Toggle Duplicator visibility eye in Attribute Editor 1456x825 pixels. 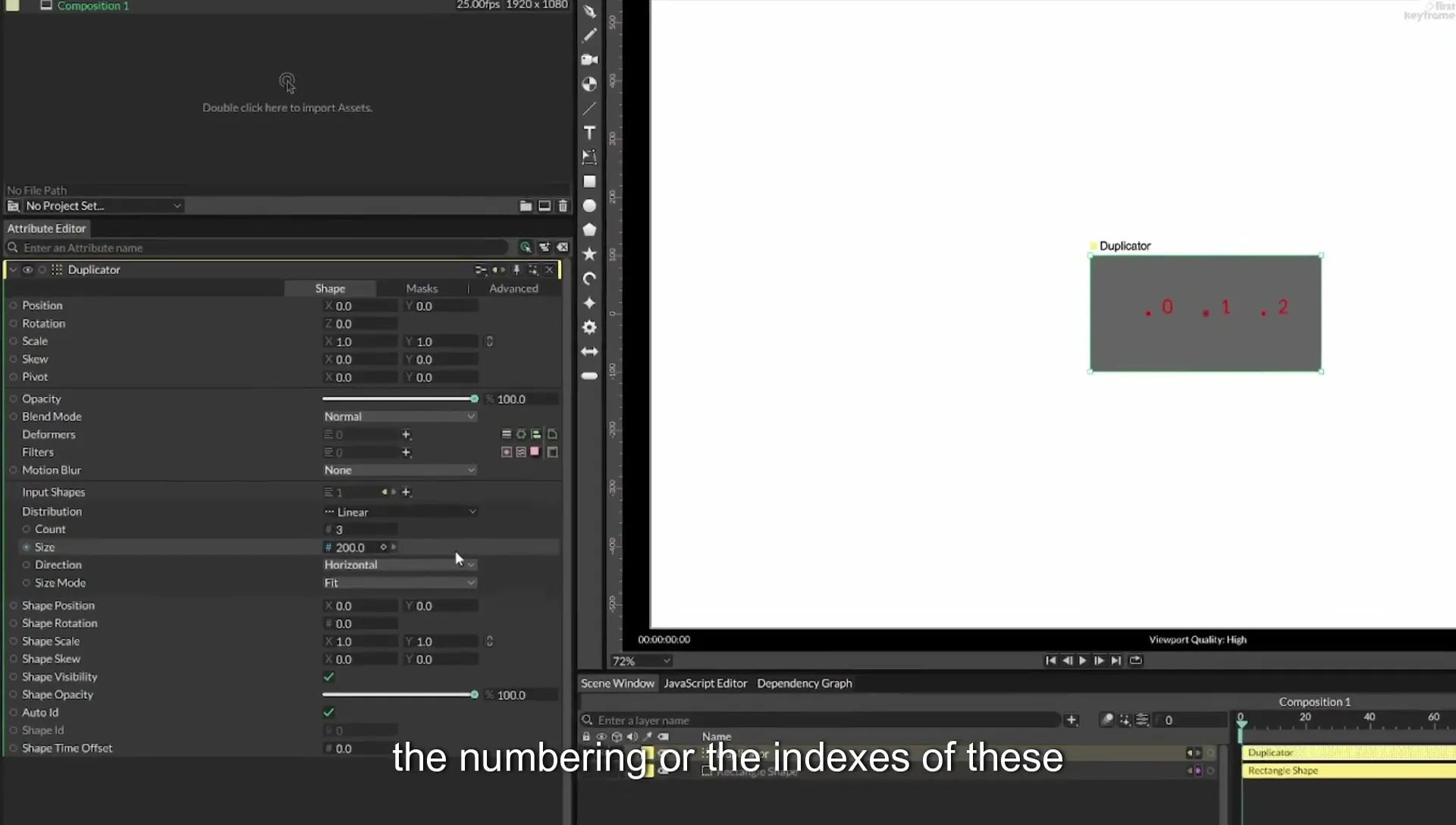pos(27,269)
